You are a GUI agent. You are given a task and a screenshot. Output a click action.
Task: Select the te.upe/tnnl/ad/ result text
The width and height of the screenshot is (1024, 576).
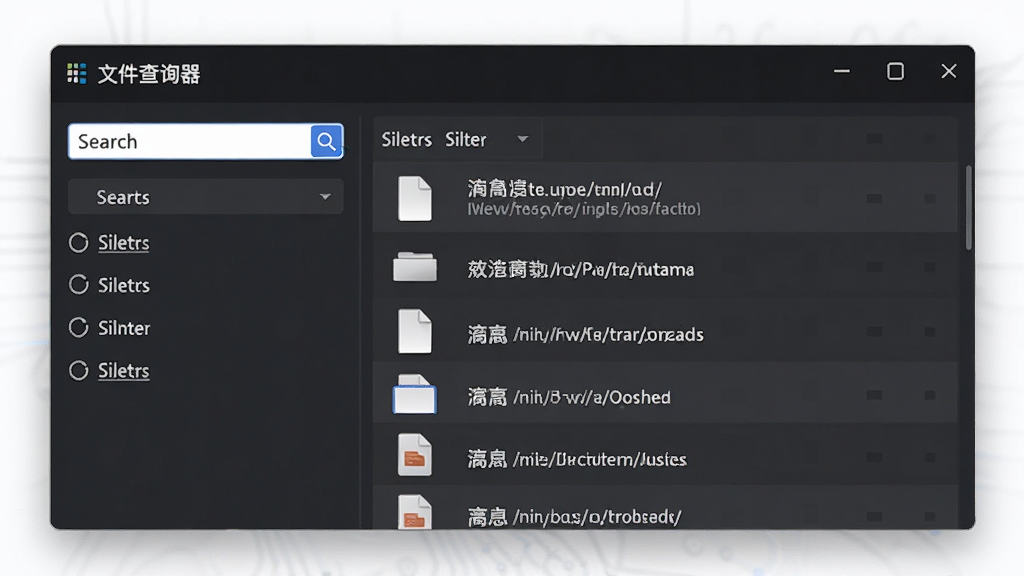tap(564, 189)
